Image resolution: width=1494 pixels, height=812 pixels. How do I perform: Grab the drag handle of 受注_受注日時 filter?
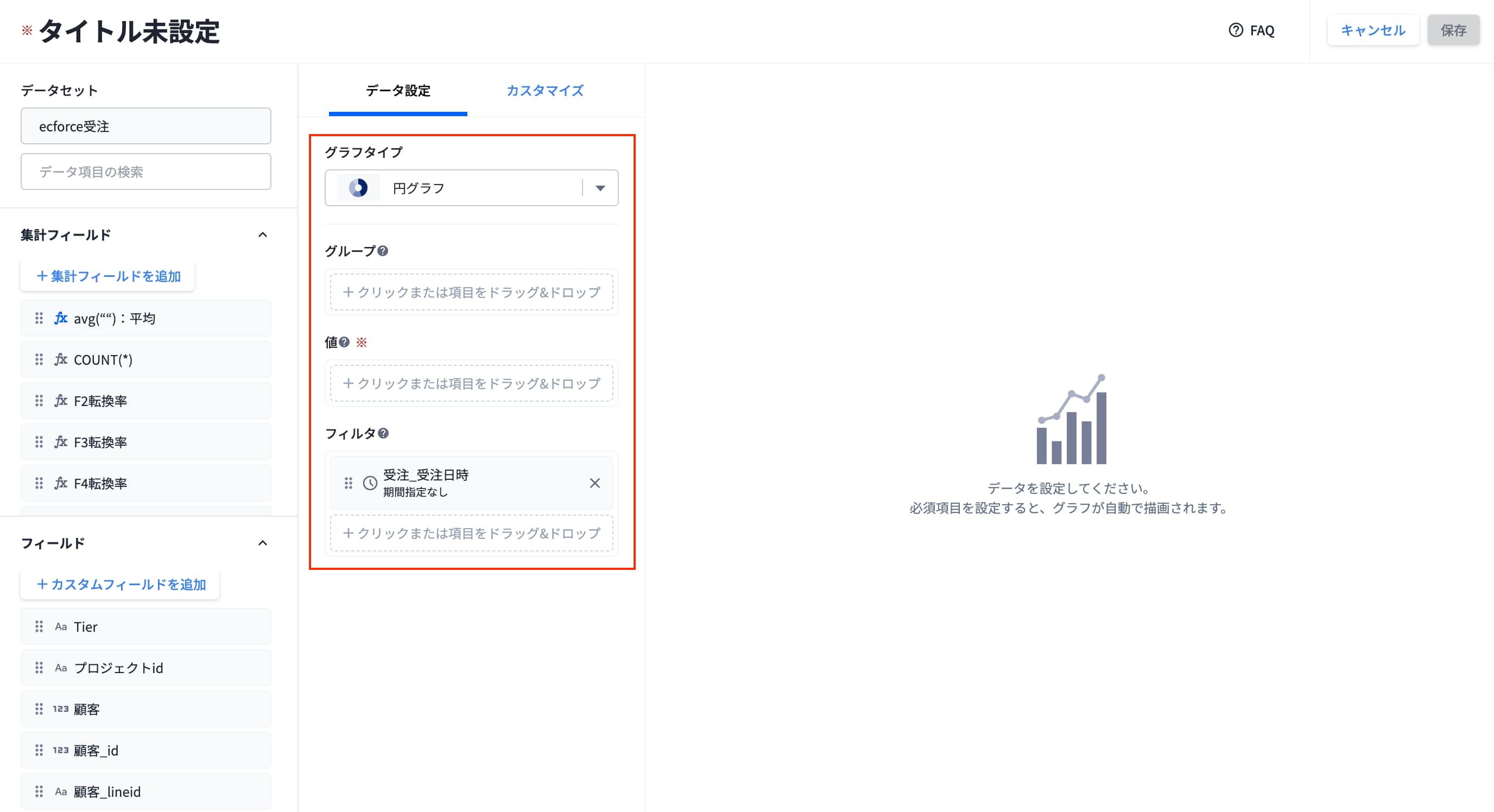(349, 483)
